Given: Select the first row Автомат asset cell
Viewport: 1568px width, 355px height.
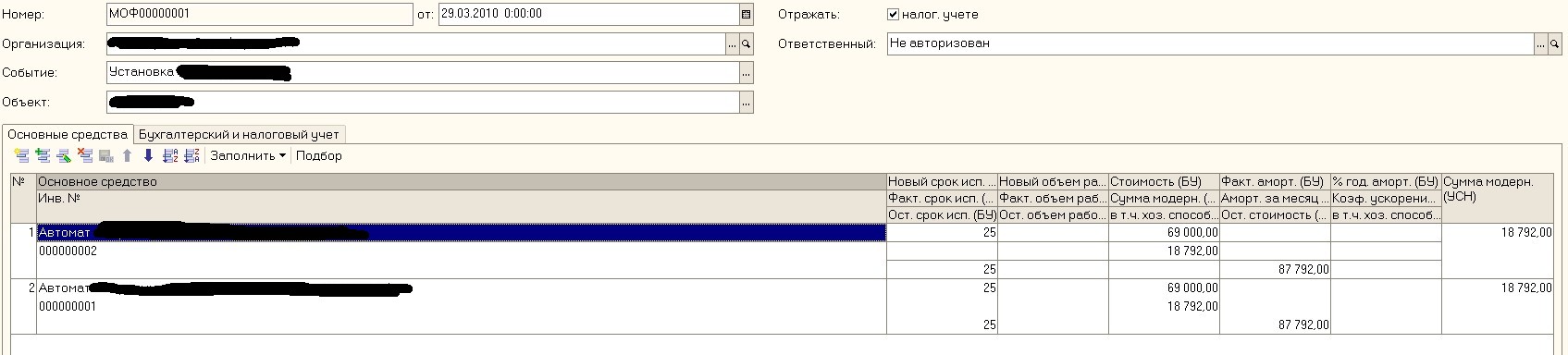Looking at the screenshot, I should point(461,233).
